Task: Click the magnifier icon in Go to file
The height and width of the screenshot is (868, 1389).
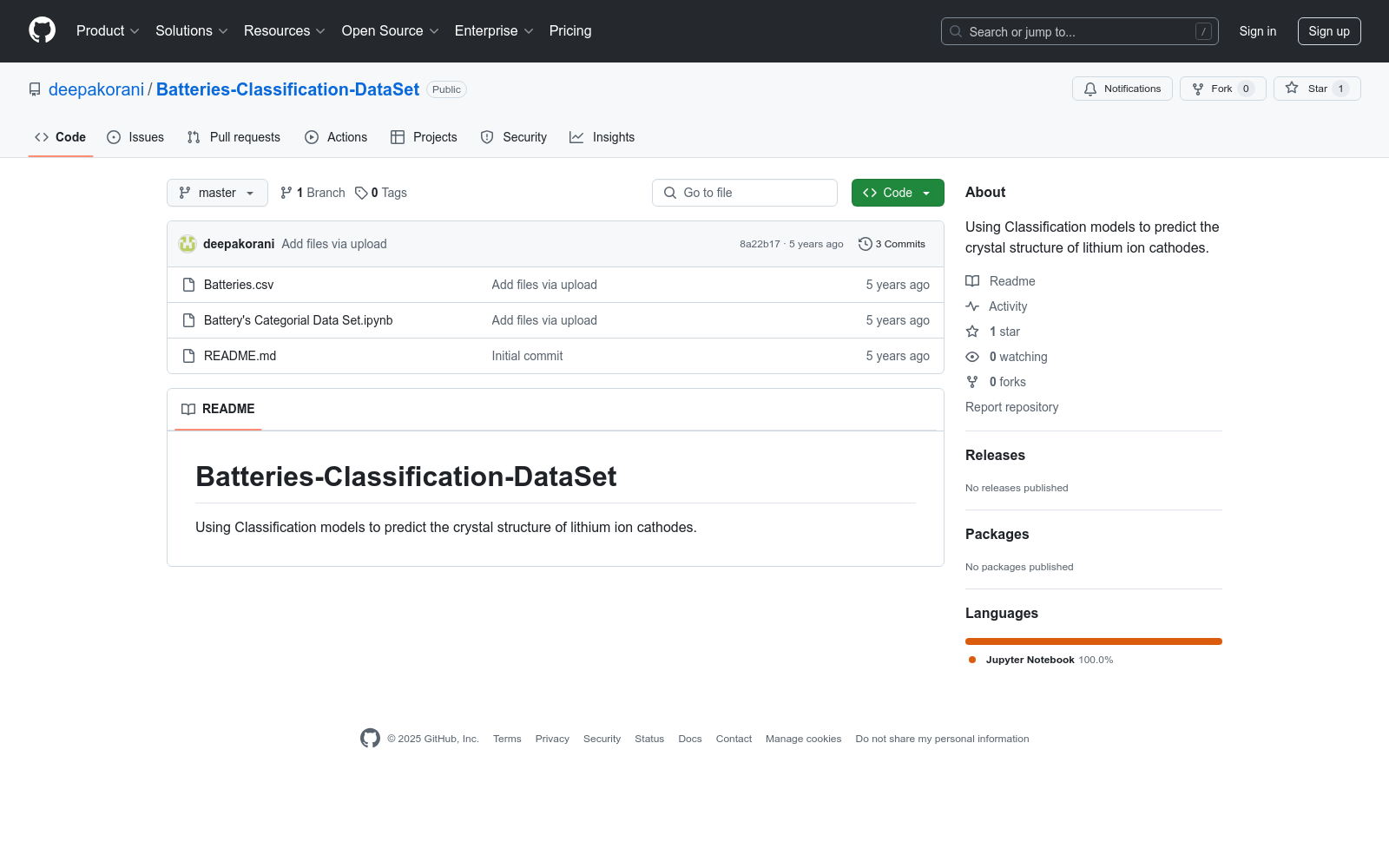Action: [x=670, y=193]
